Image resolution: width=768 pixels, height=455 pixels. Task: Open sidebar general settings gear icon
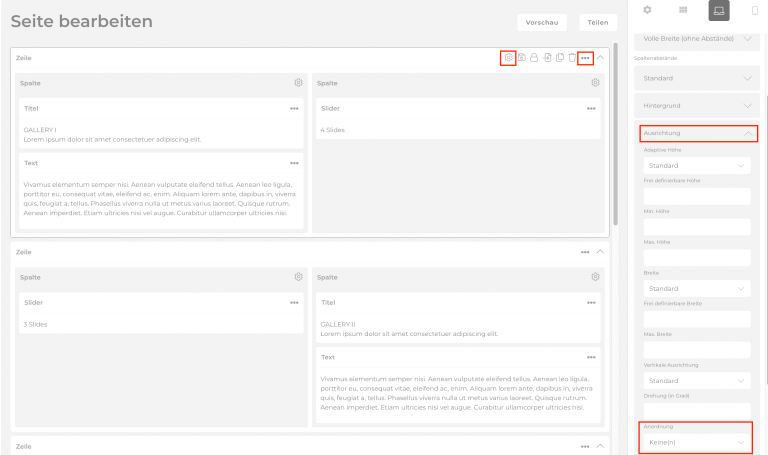coord(647,10)
